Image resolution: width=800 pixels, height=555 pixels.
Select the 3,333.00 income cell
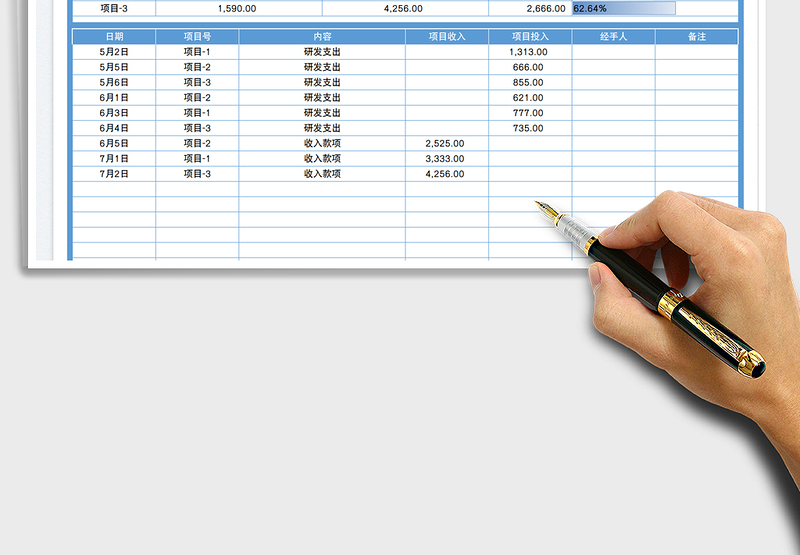(x=446, y=158)
